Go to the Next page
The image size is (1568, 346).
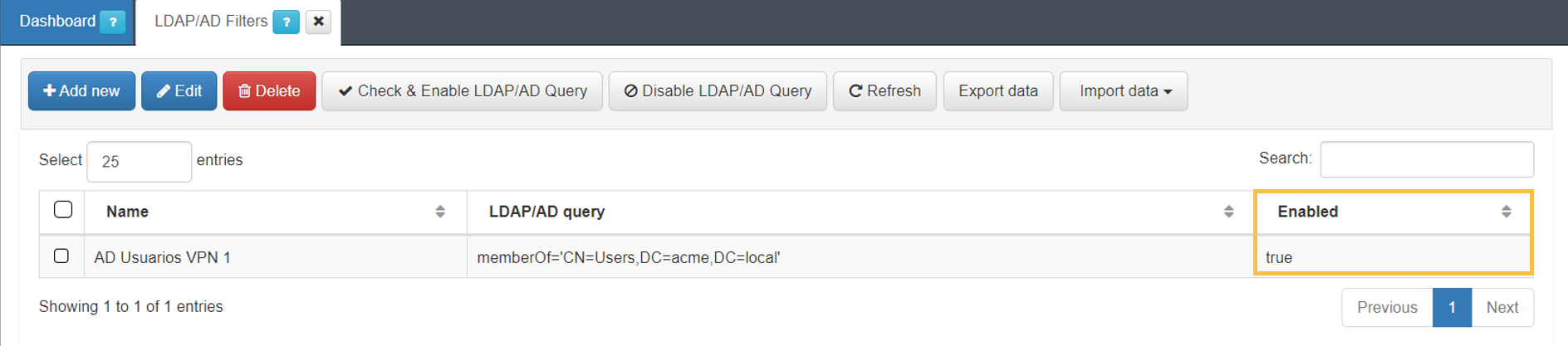pos(1502,308)
